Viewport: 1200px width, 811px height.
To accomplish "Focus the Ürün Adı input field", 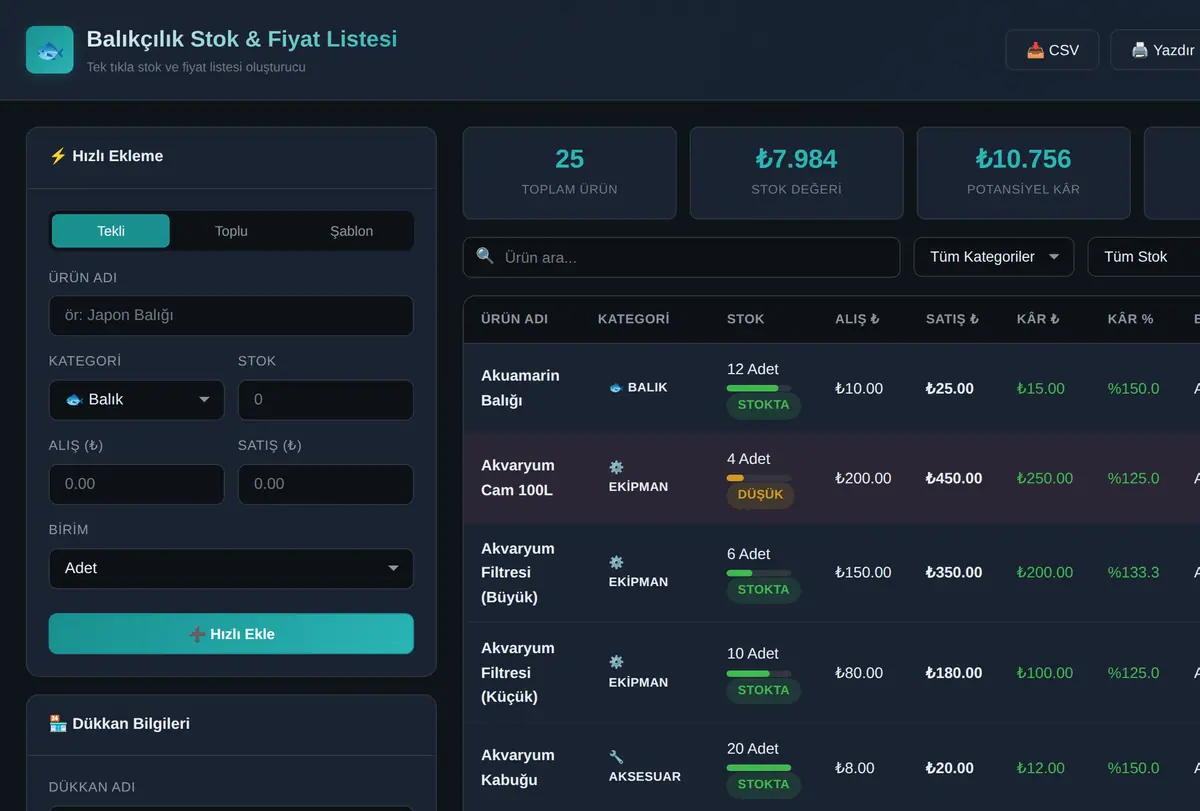I will (231, 315).
